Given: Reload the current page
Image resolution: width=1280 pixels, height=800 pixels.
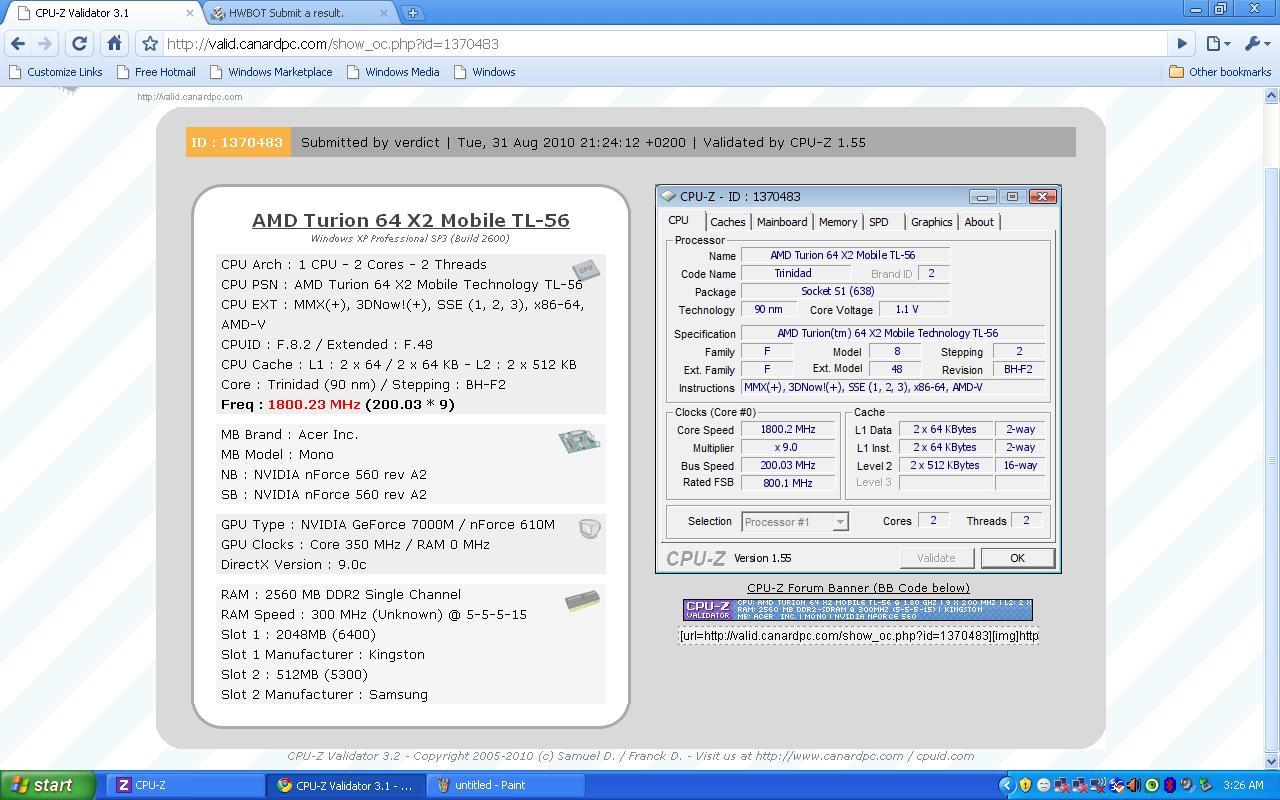Looking at the screenshot, I should coord(80,44).
